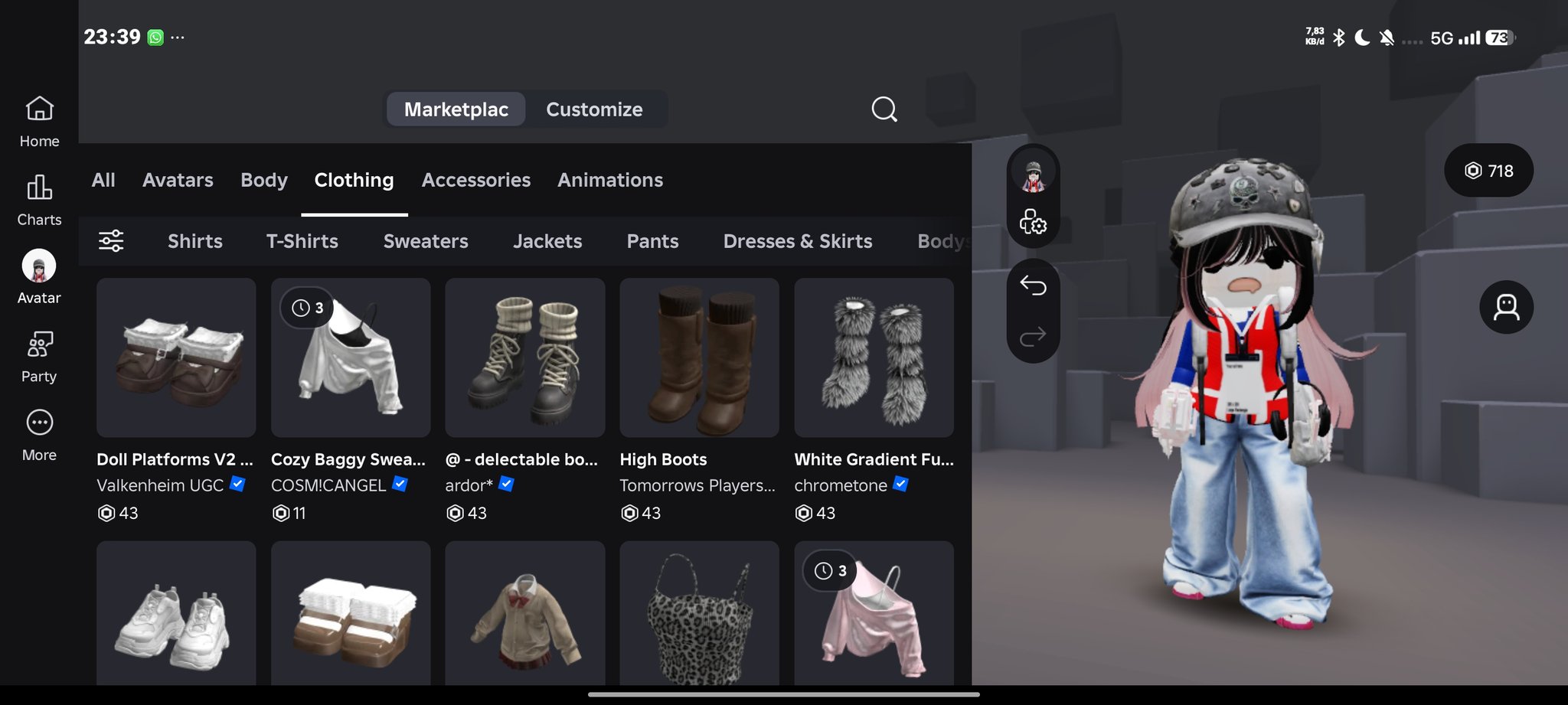The width and height of the screenshot is (1568, 705).
Task: Open White Gradient Fur boots thumbnail
Action: (x=874, y=357)
